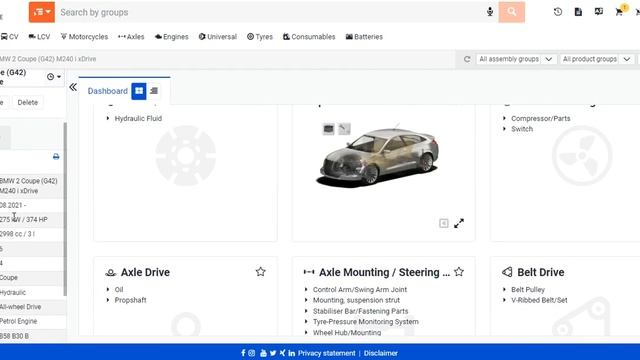Viewport: 640px width, 360px height.
Task: Open the shopping cart icon
Action: [619, 12]
